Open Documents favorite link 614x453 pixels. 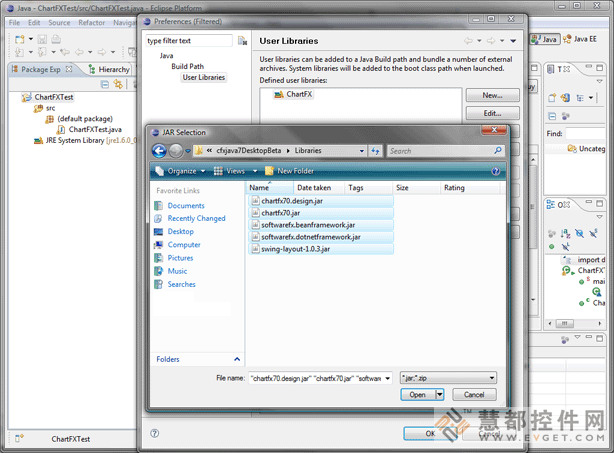(x=186, y=206)
